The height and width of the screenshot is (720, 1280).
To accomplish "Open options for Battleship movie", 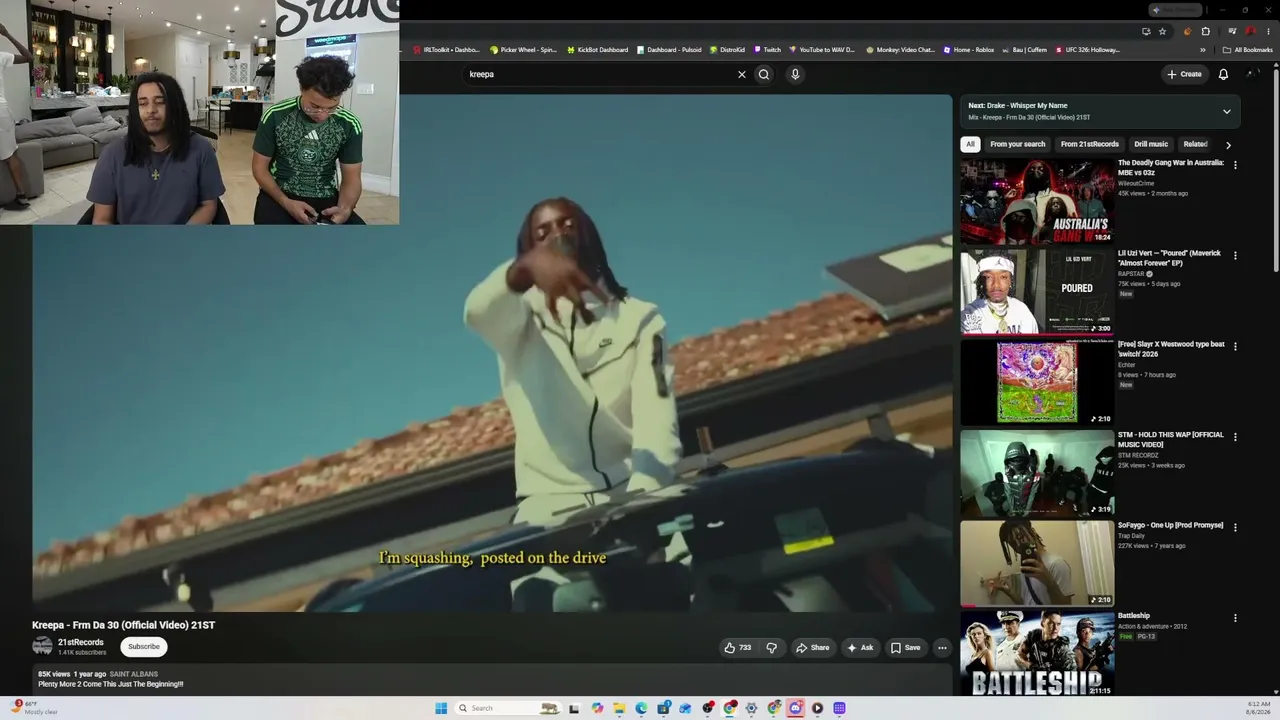I will (x=1235, y=618).
